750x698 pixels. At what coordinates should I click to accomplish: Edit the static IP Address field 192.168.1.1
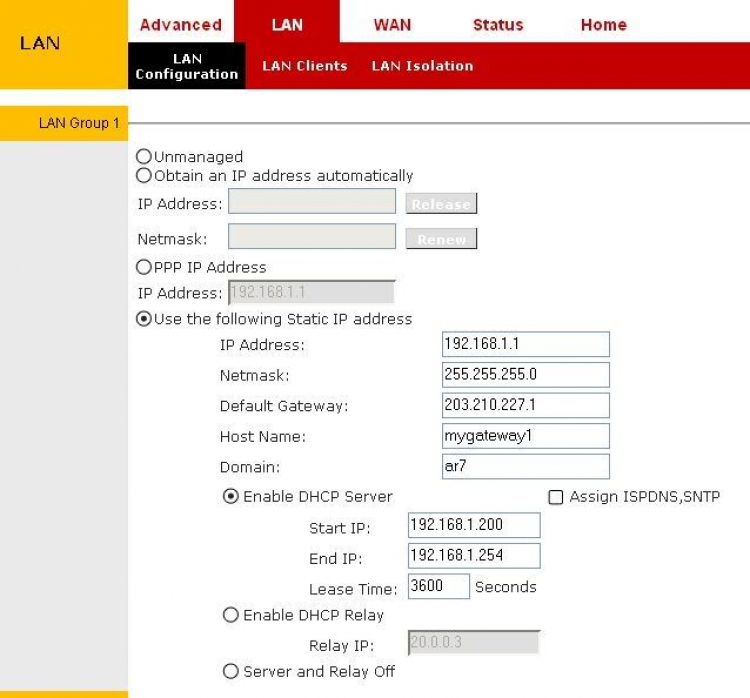(526, 344)
